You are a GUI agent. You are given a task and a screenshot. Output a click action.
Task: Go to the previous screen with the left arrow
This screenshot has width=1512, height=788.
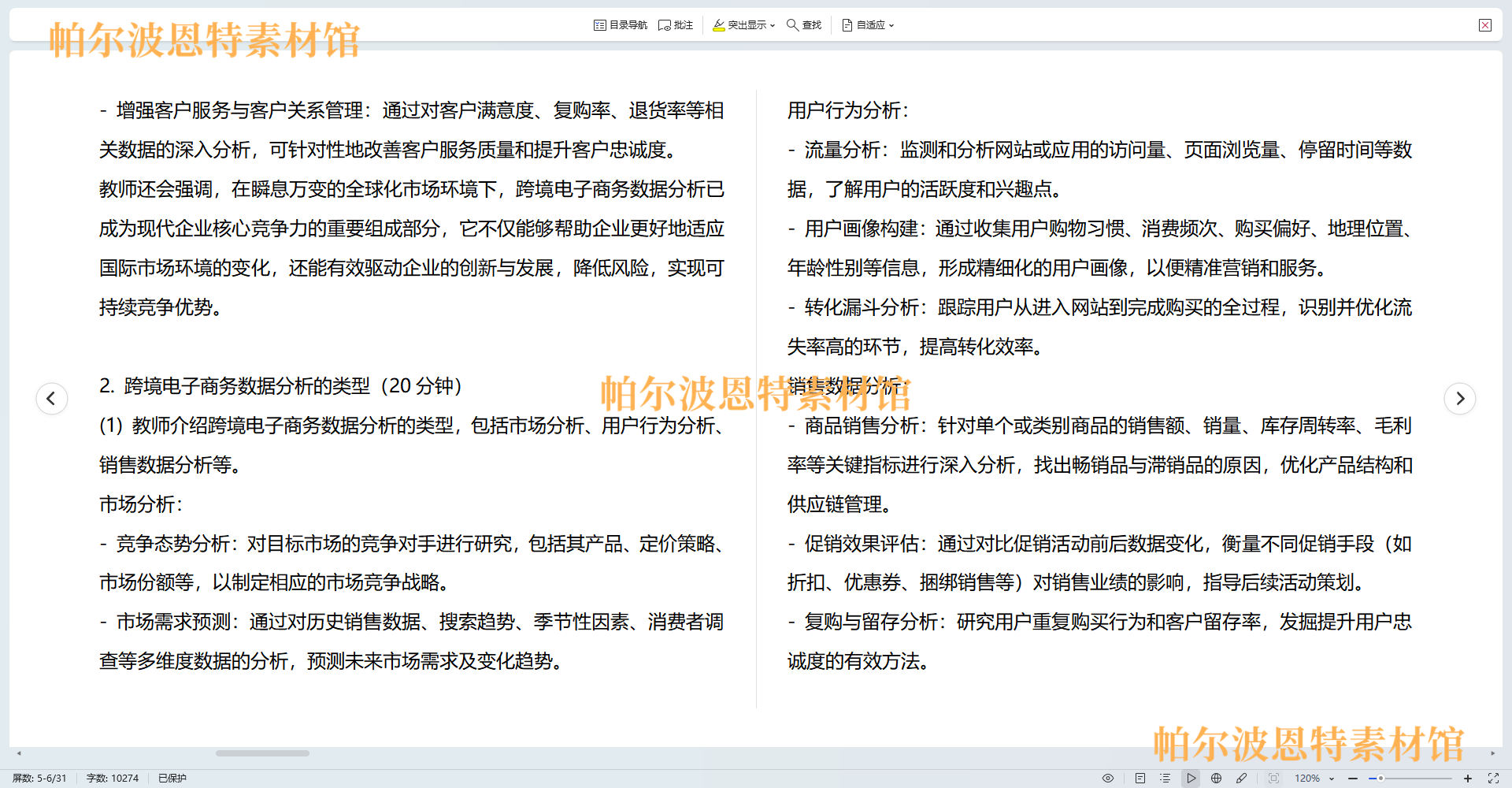(x=52, y=398)
